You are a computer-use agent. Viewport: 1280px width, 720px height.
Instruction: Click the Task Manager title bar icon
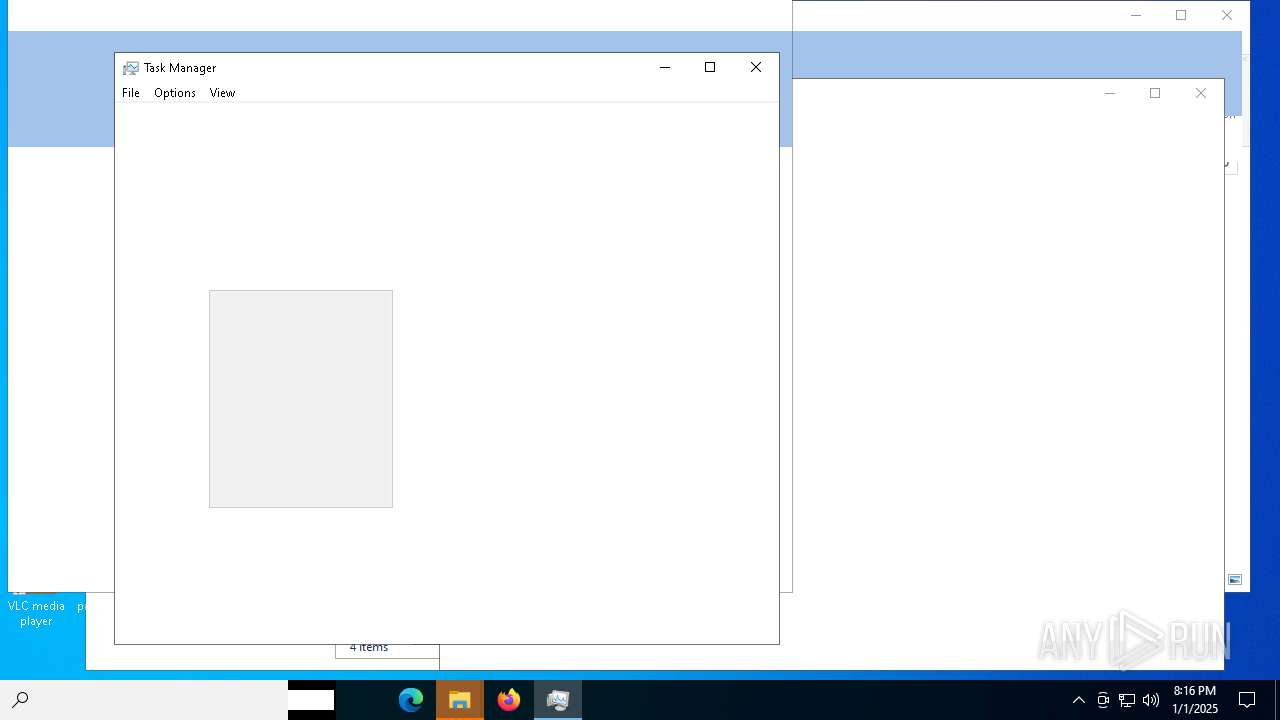[131, 68]
